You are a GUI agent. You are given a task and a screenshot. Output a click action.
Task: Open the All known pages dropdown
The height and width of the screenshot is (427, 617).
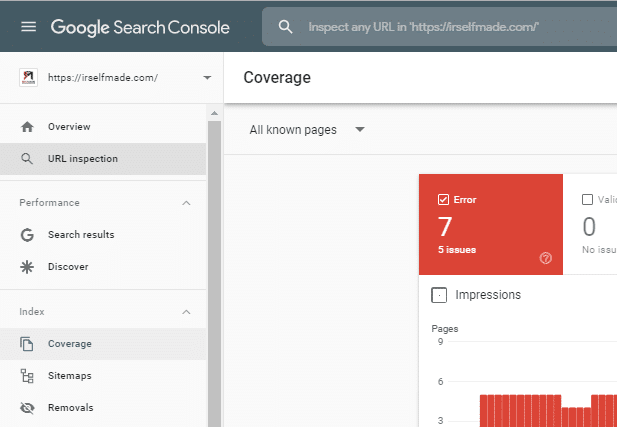tap(307, 130)
